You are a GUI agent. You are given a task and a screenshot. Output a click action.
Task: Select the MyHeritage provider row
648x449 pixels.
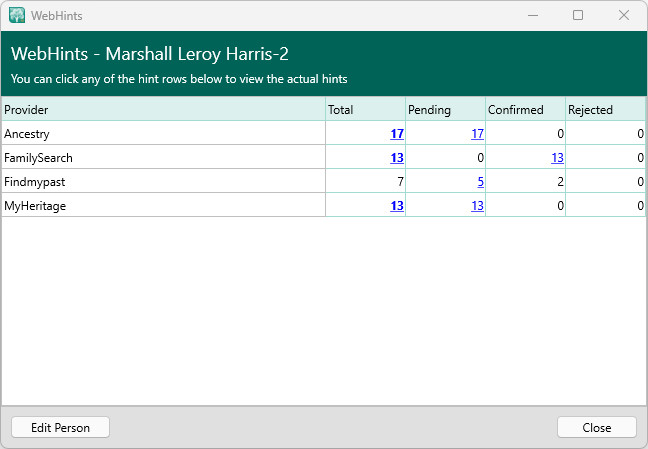coord(323,205)
